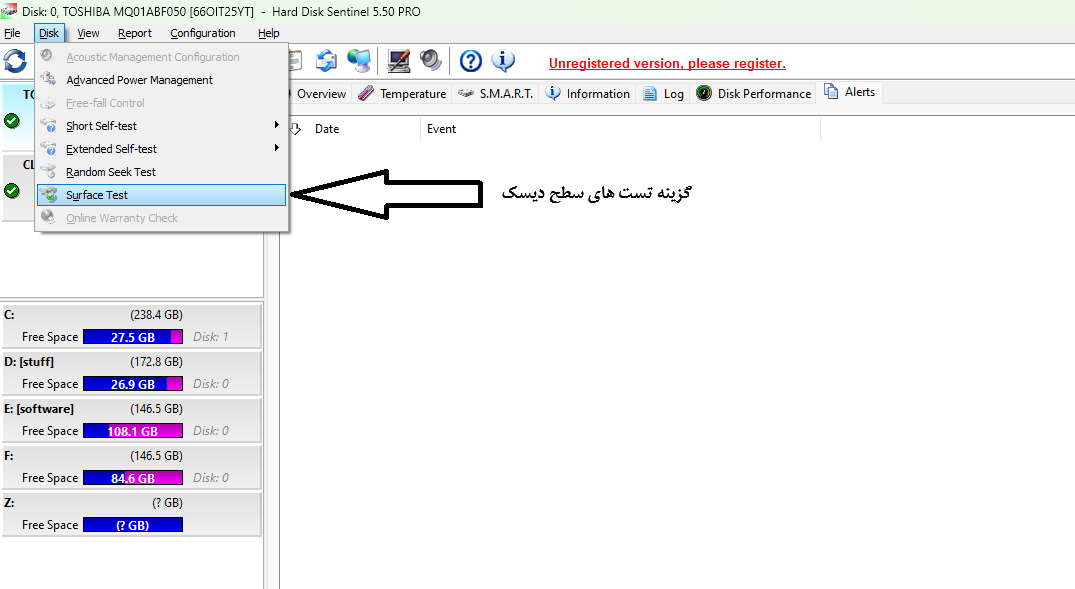Click the 'Disk: 0' label in F: row

(x=211, y=478)
